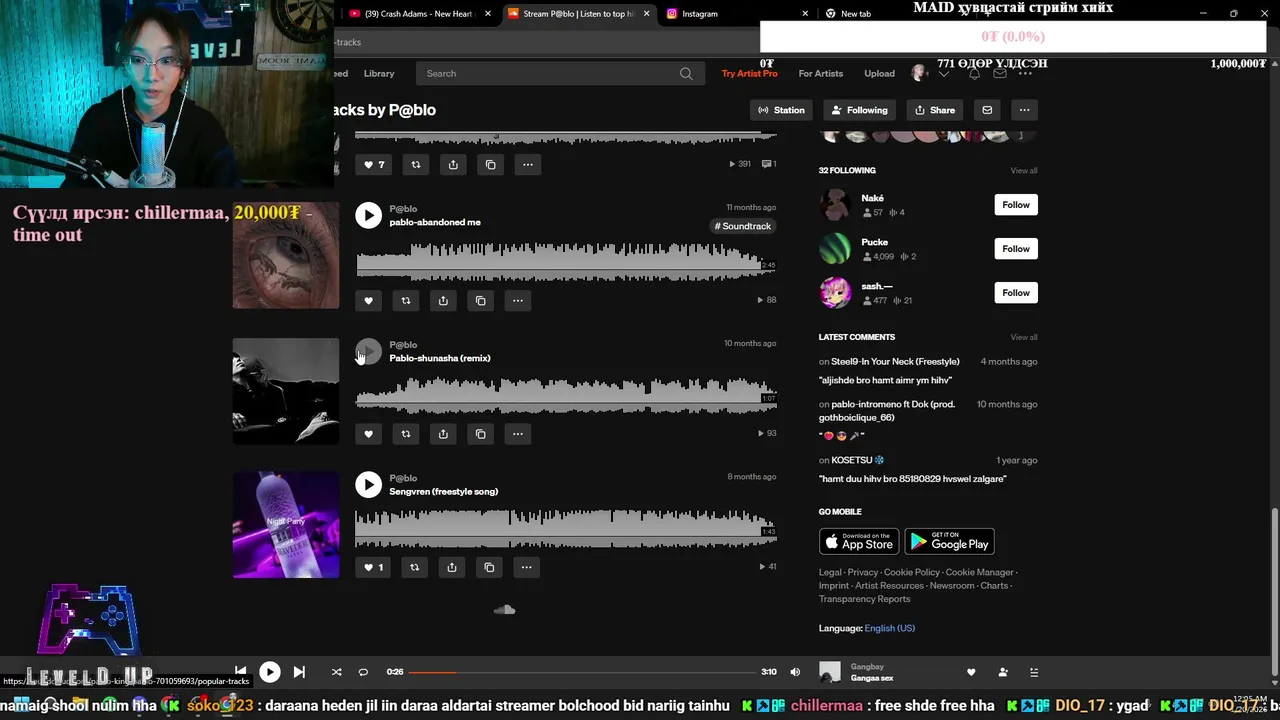Screen dimensions: 1280x720
Task: Seek in pablo-abandoned me waveform
Action: (566, 262)
